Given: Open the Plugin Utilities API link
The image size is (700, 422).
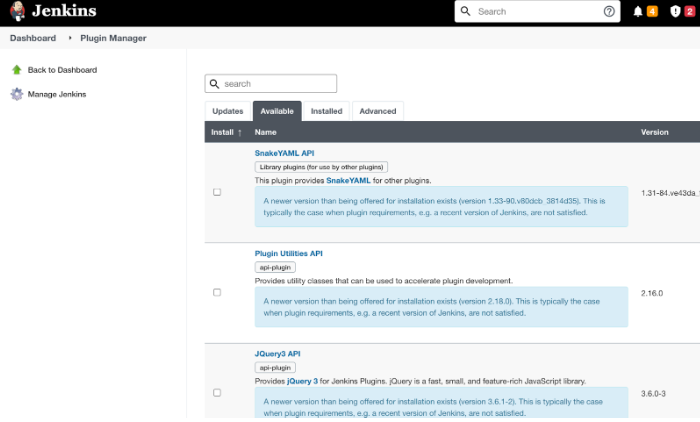Looking at the screenshot, I should pos(288,254).
